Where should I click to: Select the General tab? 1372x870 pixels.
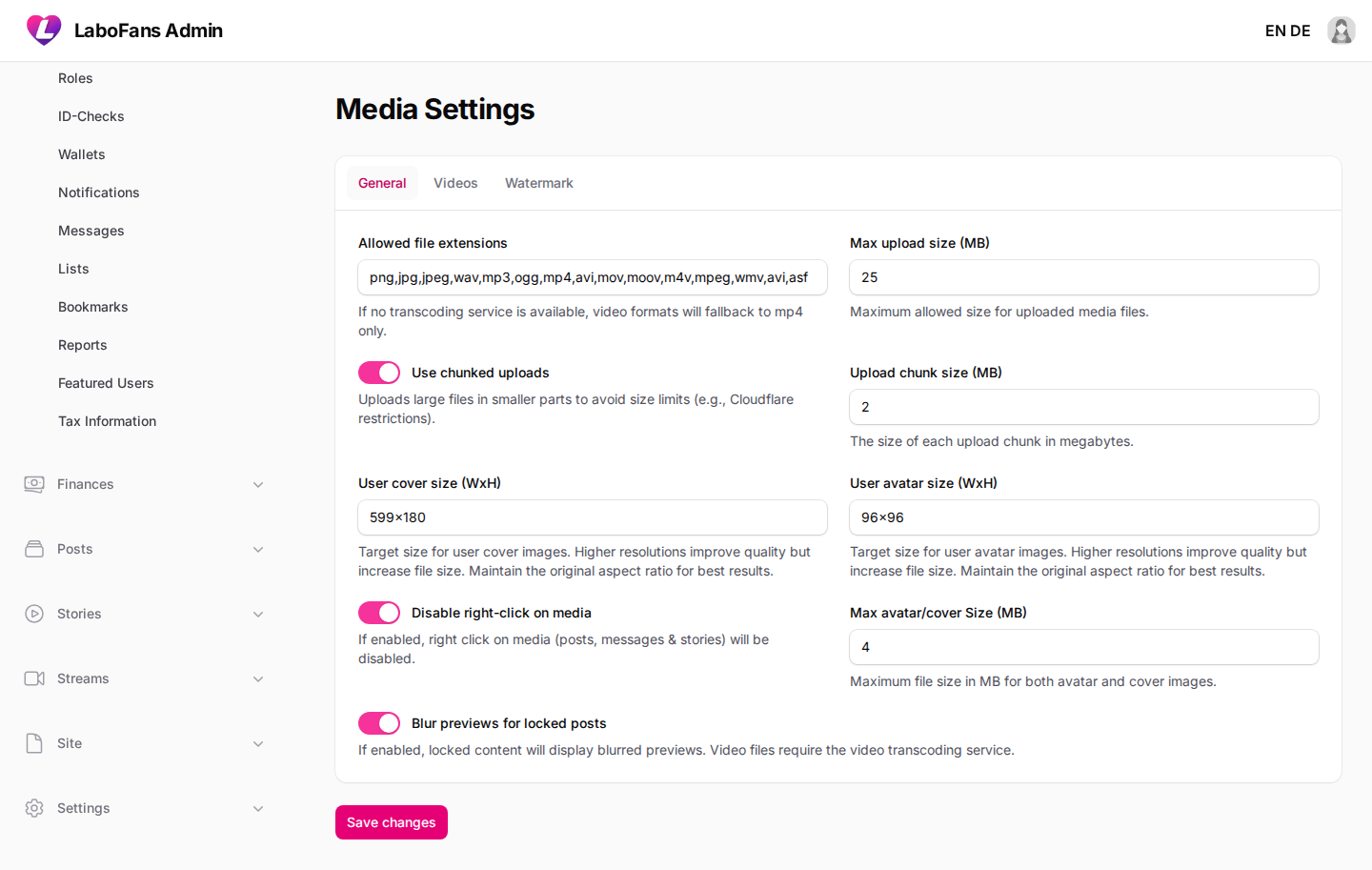[x=382, y=183]
